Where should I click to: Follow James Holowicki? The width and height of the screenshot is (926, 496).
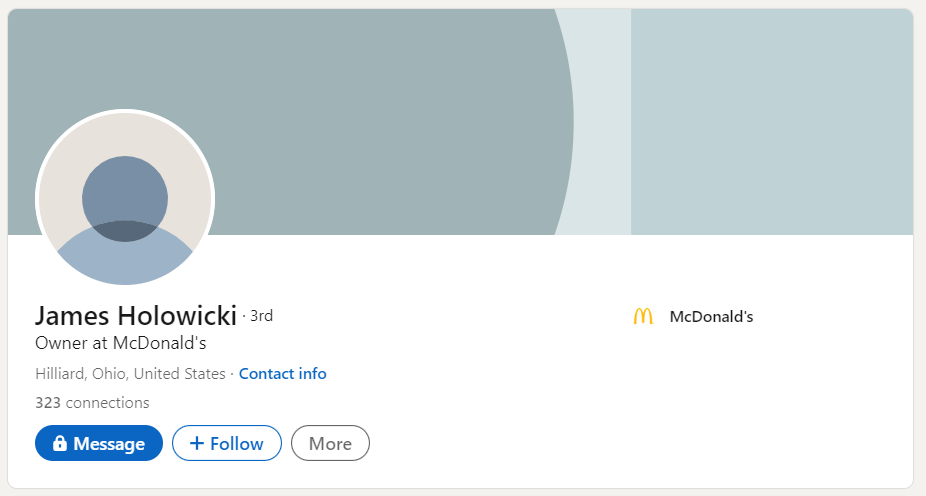(227, 444)
